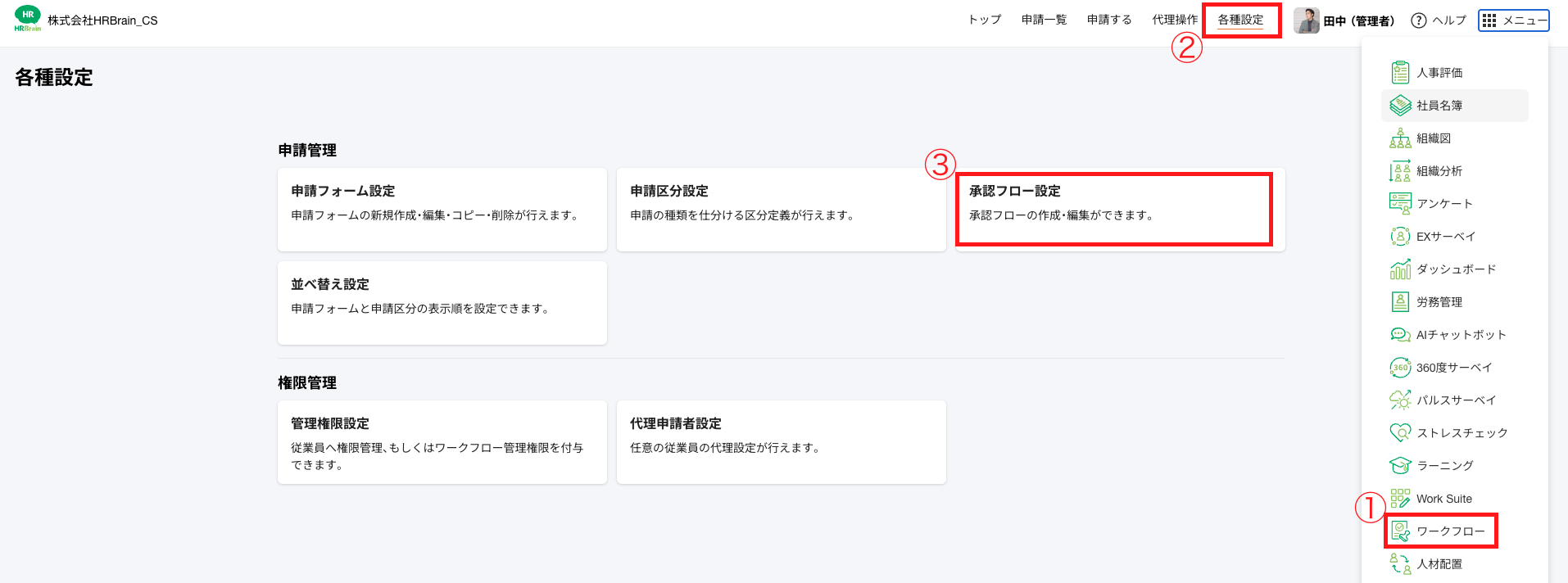Click the ストレスチェック label in menu

(1462, 433)
